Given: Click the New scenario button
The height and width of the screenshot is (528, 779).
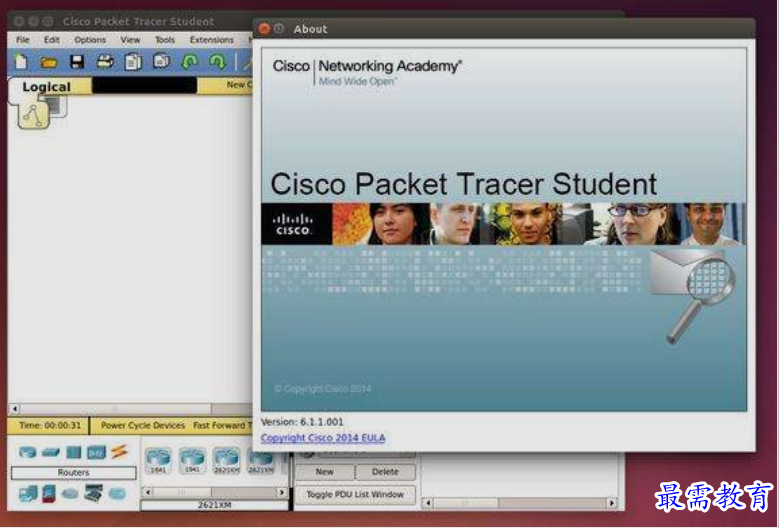Looking at the screenshot, I should coord(325,472).
